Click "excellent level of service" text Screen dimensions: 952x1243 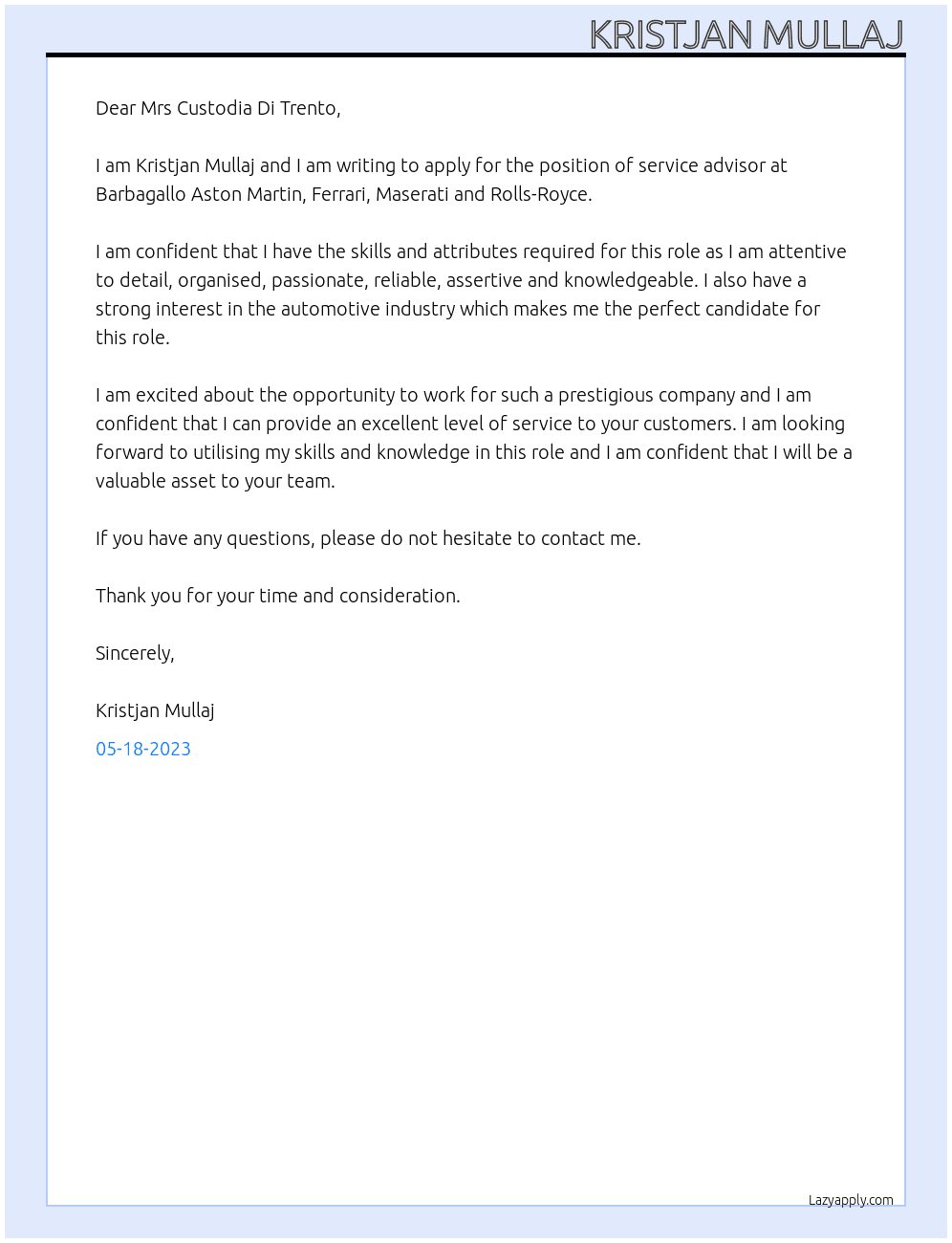coord(462,424)
